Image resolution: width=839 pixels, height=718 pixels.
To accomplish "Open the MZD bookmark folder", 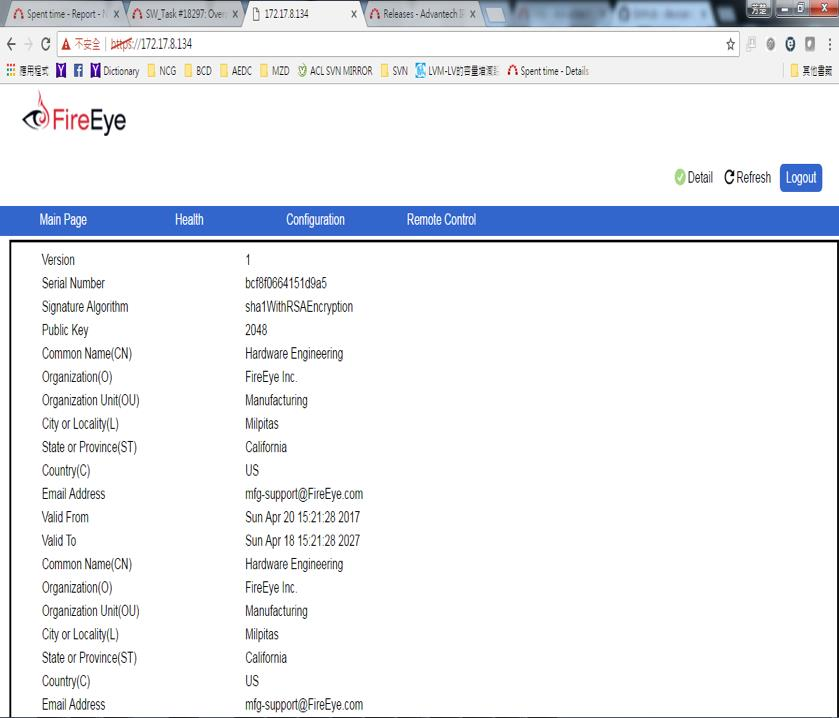I will point(275,71).
